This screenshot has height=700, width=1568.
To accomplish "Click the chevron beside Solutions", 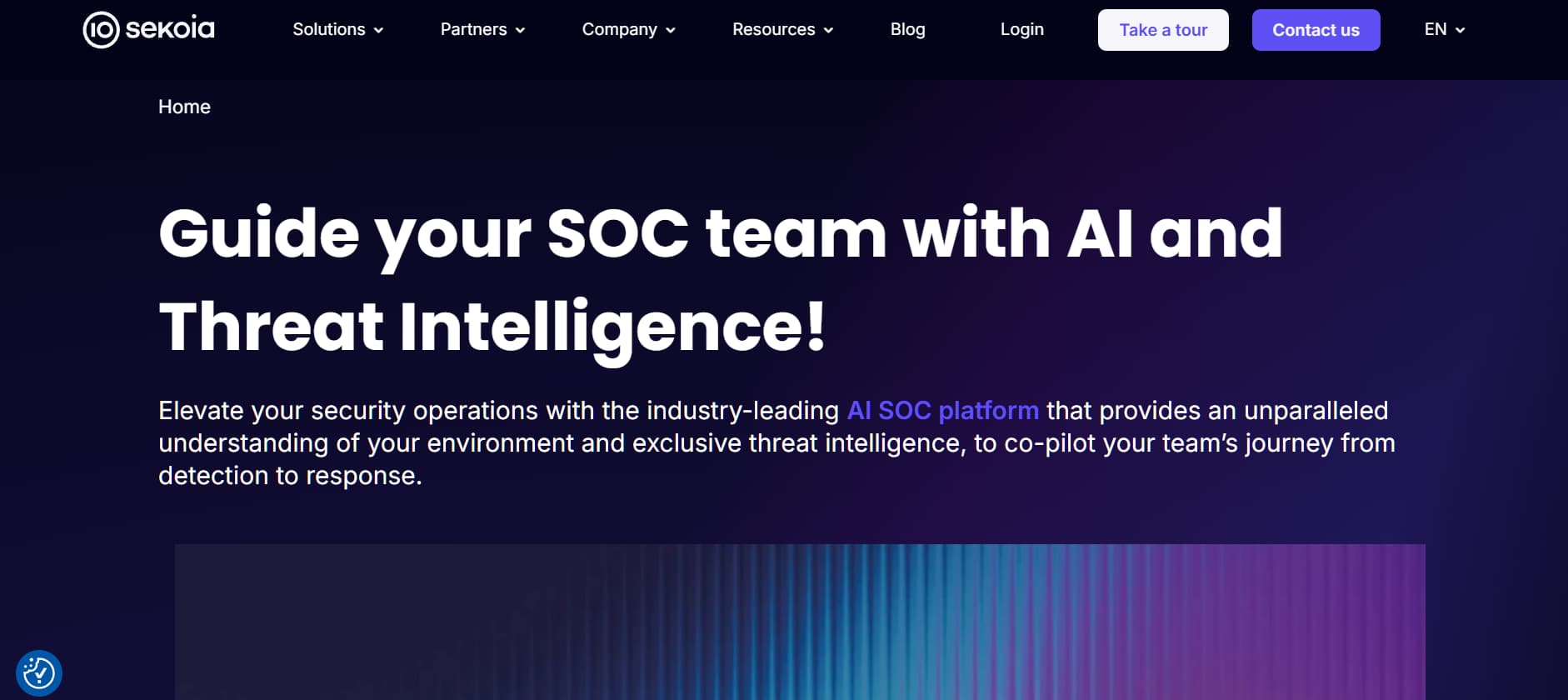I will click(x=379, y=30).
